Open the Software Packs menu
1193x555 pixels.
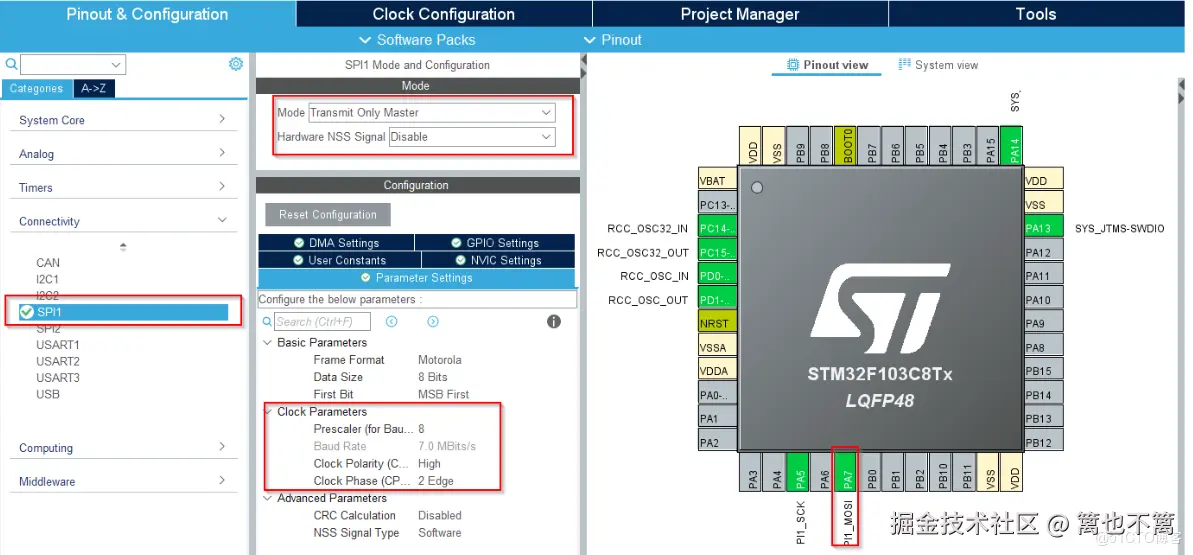(x=417, y=40)
